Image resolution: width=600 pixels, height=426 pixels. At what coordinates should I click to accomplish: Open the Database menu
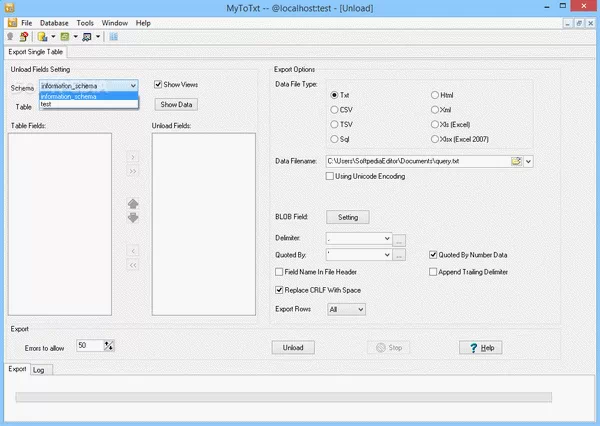[54, 22]
